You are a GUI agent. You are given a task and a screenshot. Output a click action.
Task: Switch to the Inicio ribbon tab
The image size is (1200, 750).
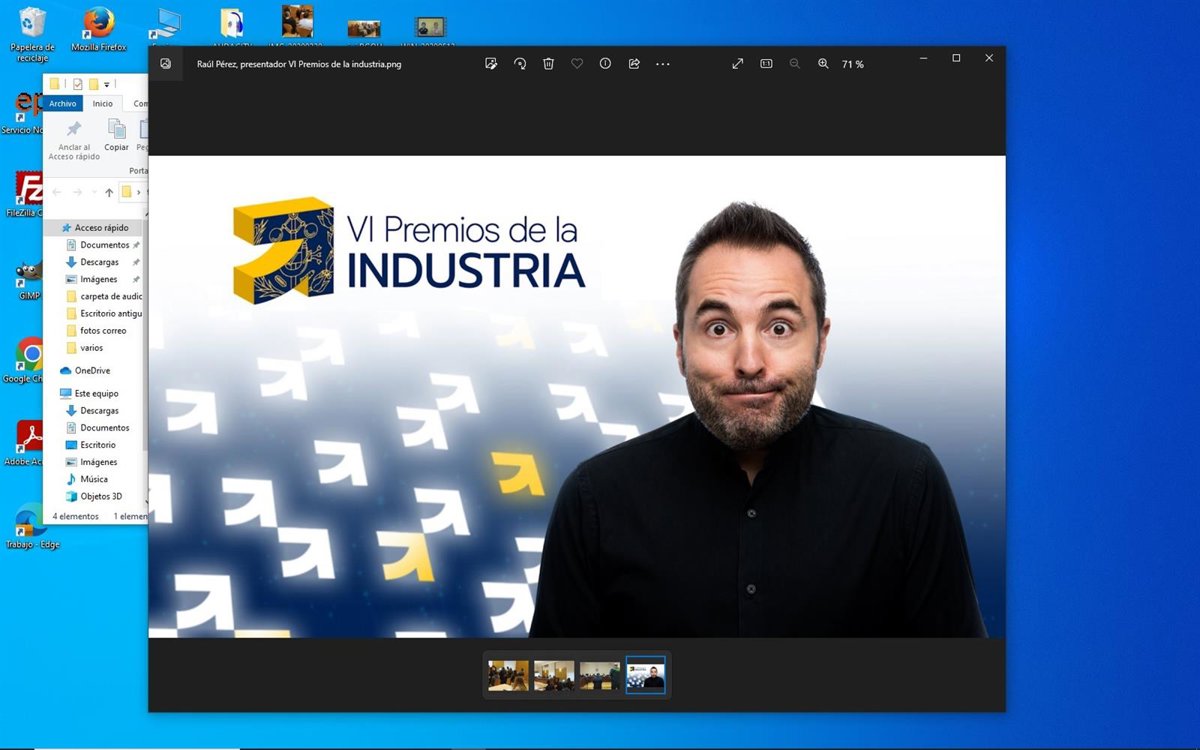tap(103, 104)
